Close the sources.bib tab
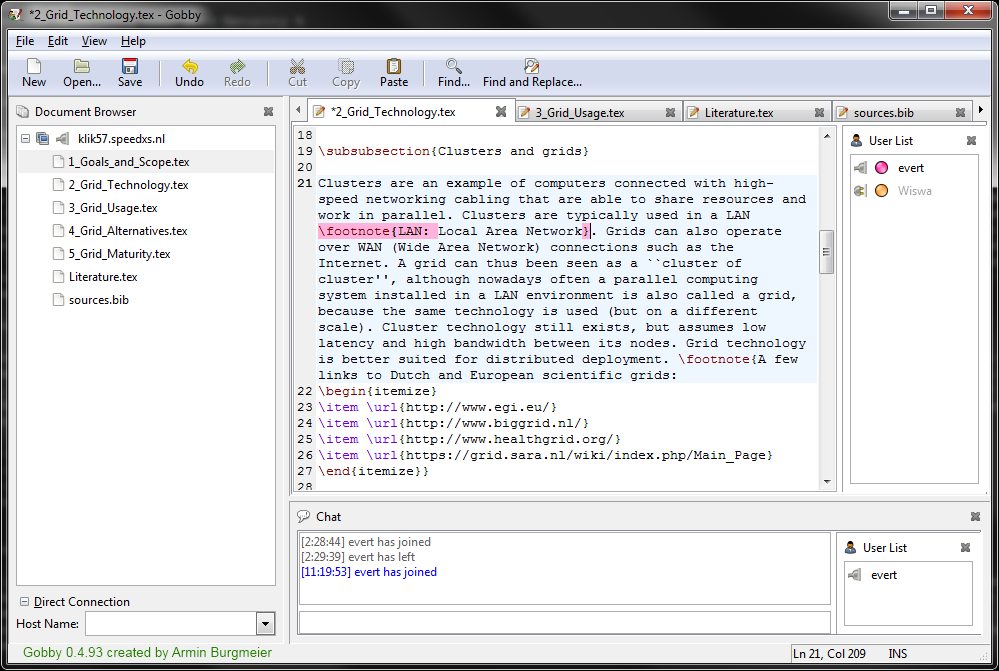This screenshot has width=999, height=671. click(960, 113)
